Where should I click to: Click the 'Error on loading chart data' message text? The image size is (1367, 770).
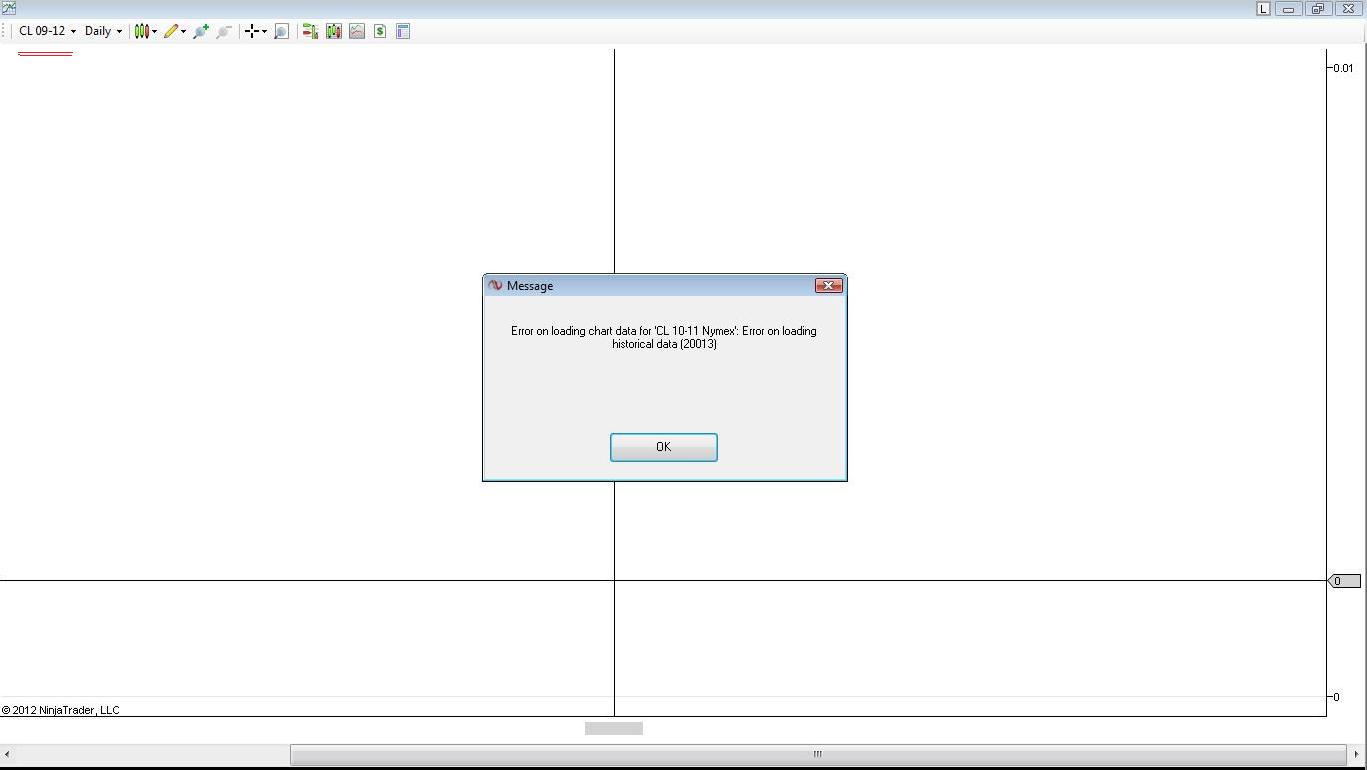coord(664,337)
